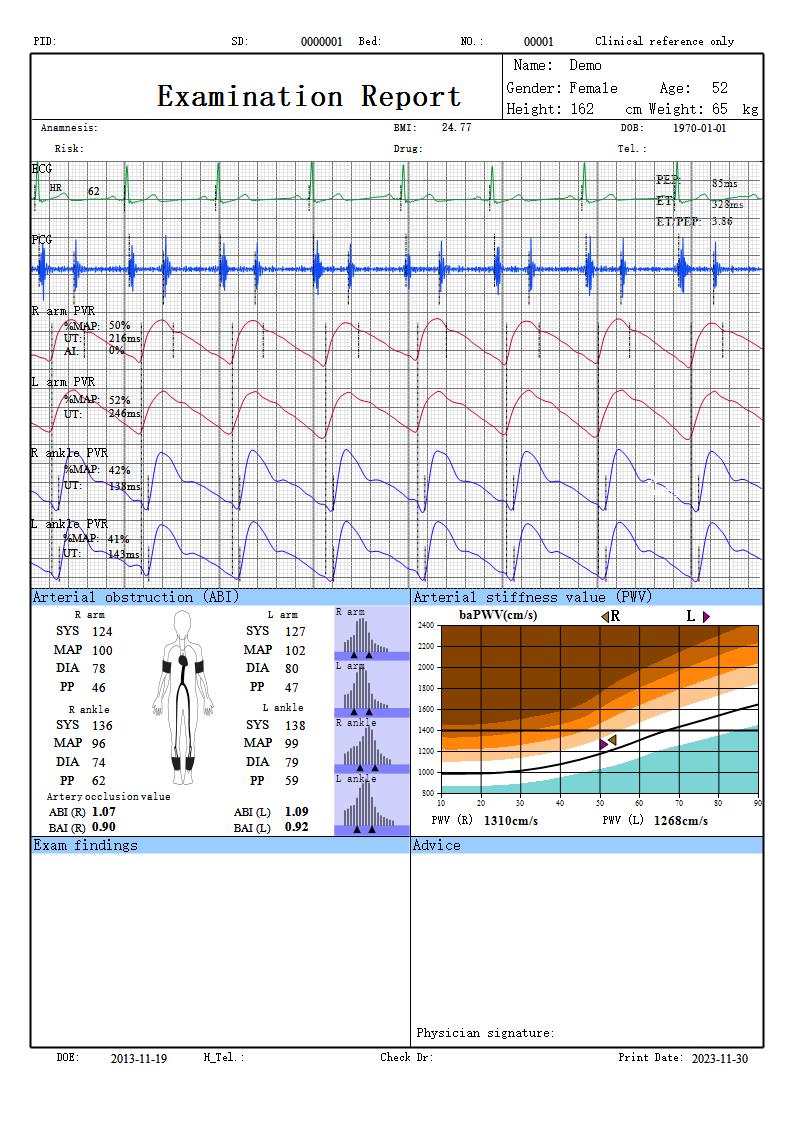Click the orange R data marker on chart

click(x=612, y=740)
